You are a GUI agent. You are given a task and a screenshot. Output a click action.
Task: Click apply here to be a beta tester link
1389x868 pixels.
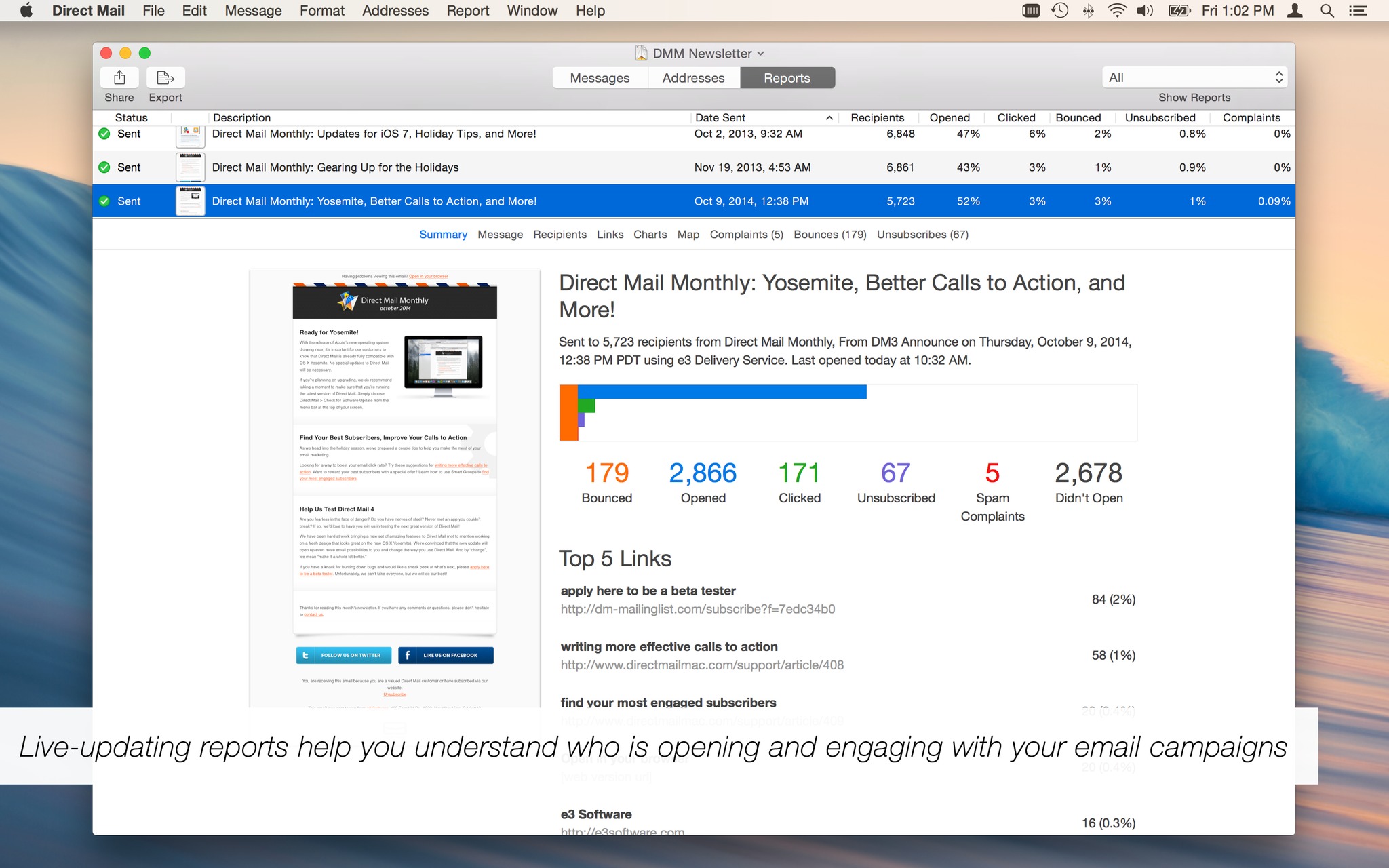648,589
